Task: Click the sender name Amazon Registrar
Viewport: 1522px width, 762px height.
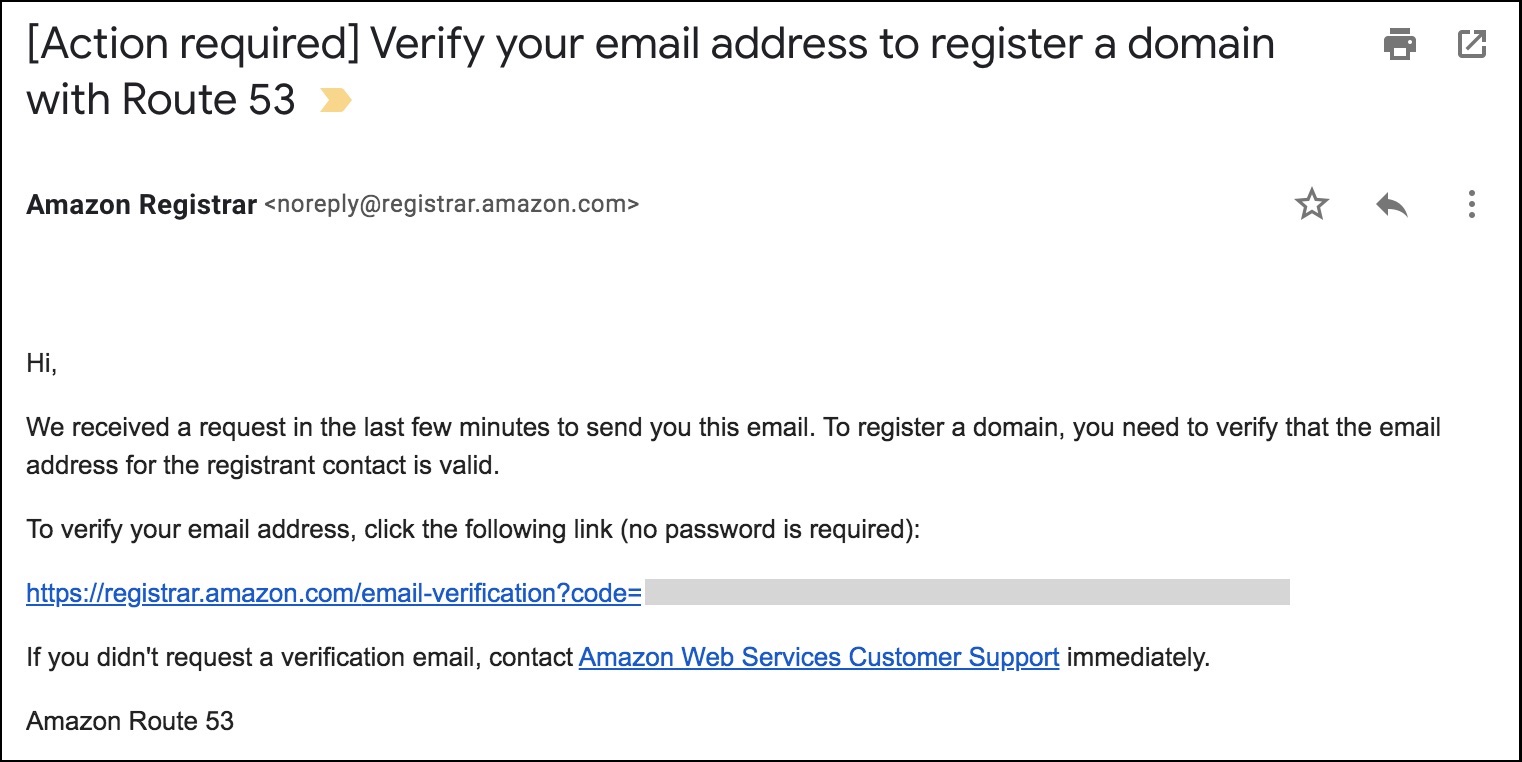Action: 141,205
